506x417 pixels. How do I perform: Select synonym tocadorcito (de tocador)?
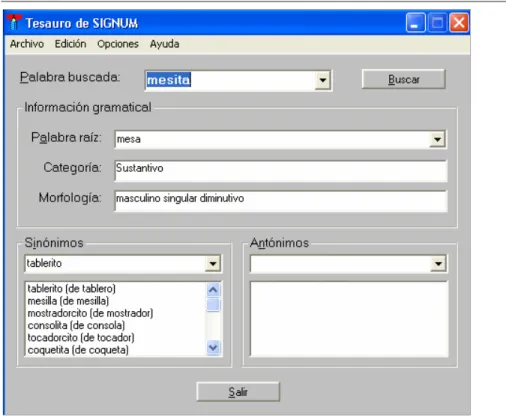[81, 338]
